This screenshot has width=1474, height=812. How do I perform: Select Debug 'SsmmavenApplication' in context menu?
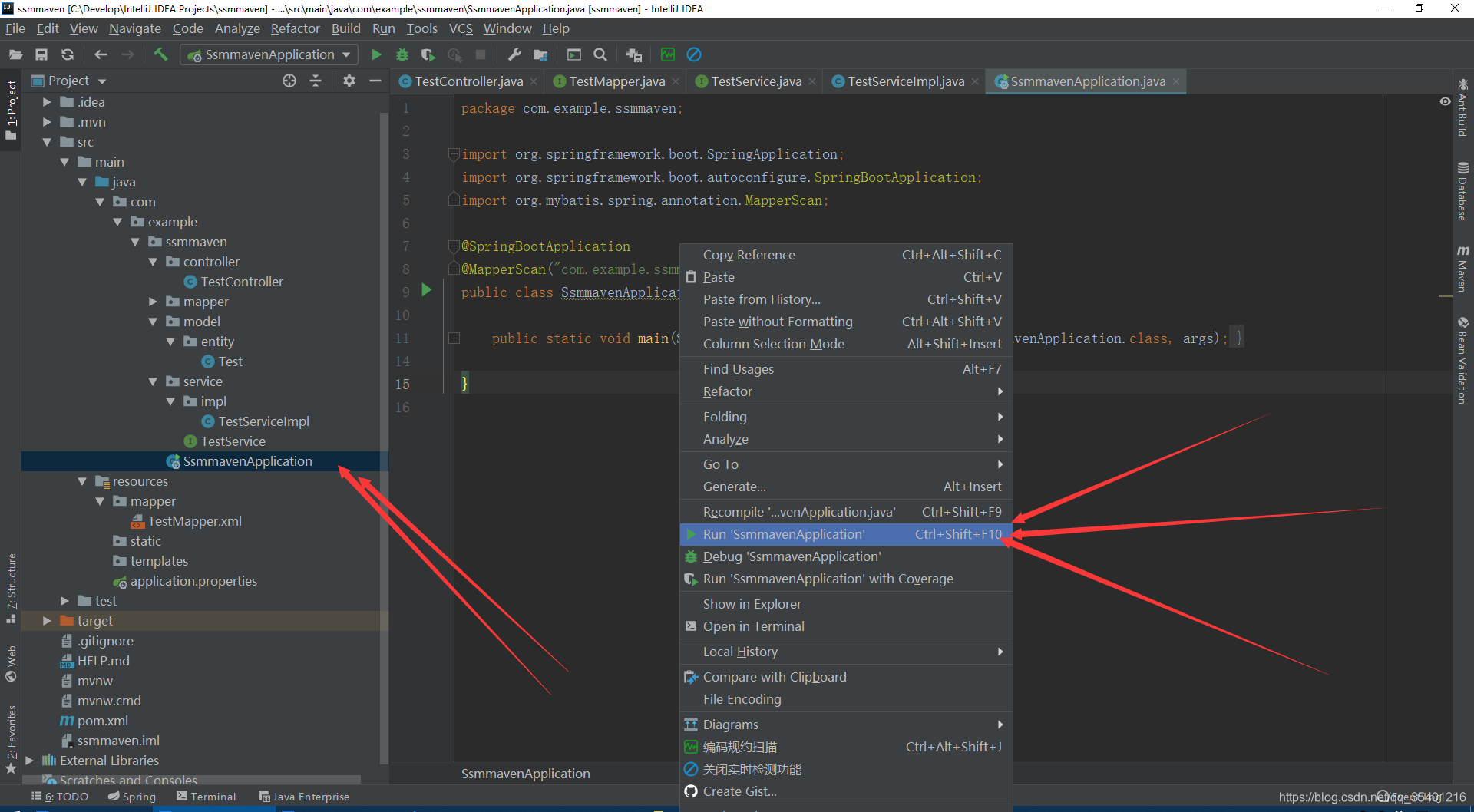pyautogui.click(x=846, y=556)
